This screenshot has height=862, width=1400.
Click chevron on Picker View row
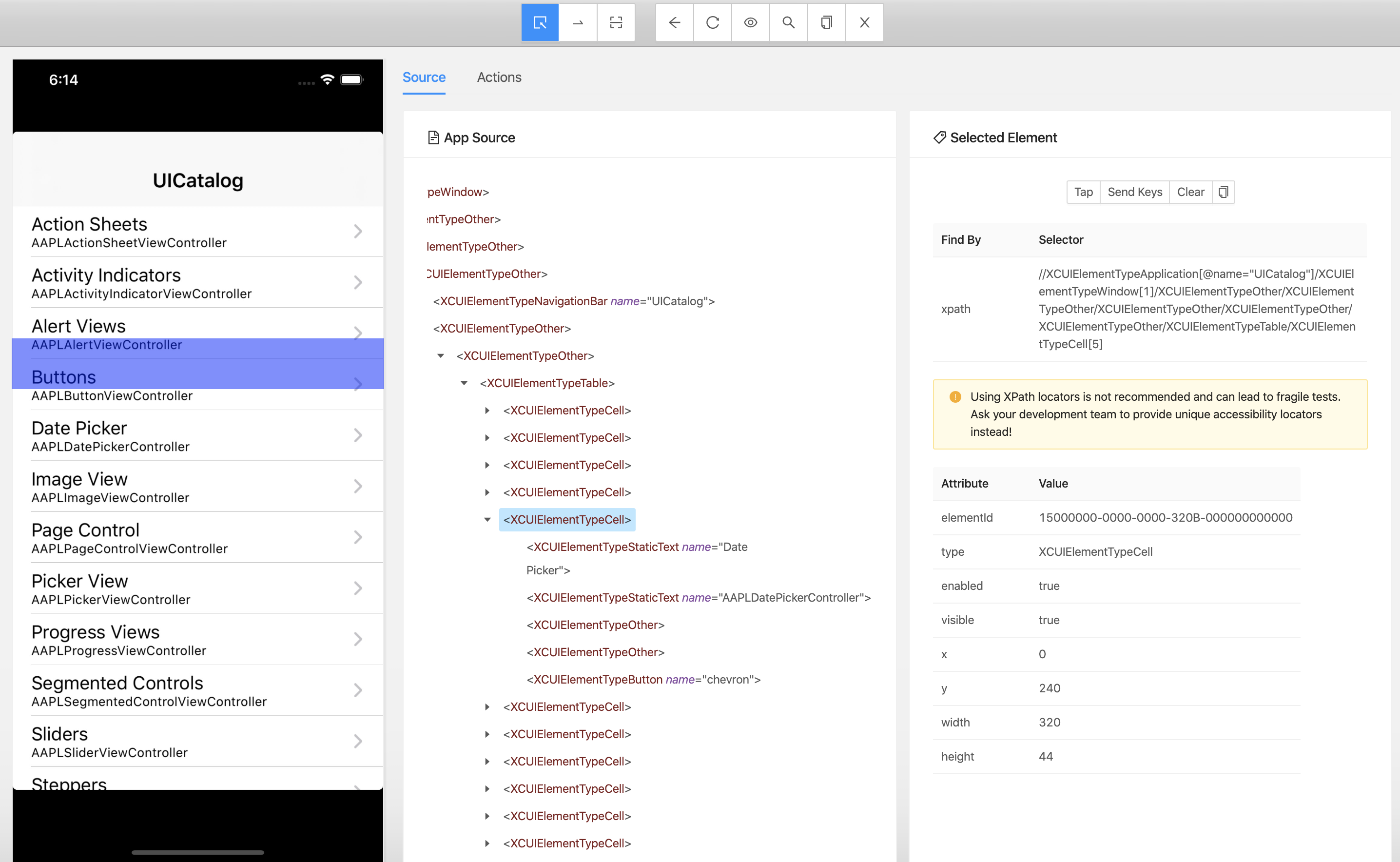tap(358, 588)
